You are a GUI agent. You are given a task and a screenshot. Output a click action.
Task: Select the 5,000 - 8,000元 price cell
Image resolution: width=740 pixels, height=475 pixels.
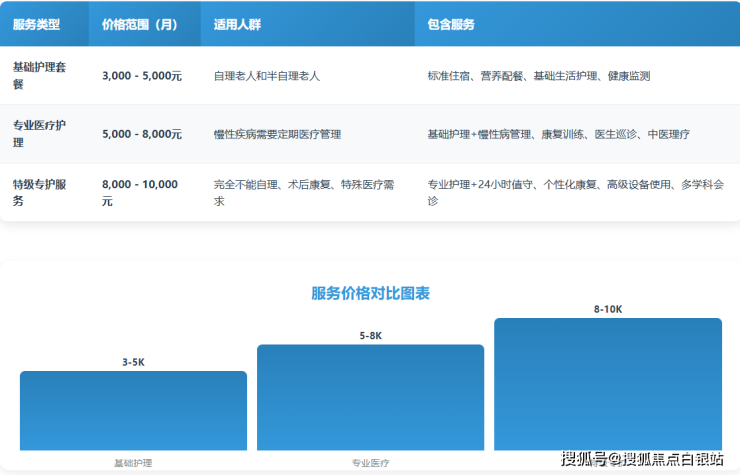[142, 134]
